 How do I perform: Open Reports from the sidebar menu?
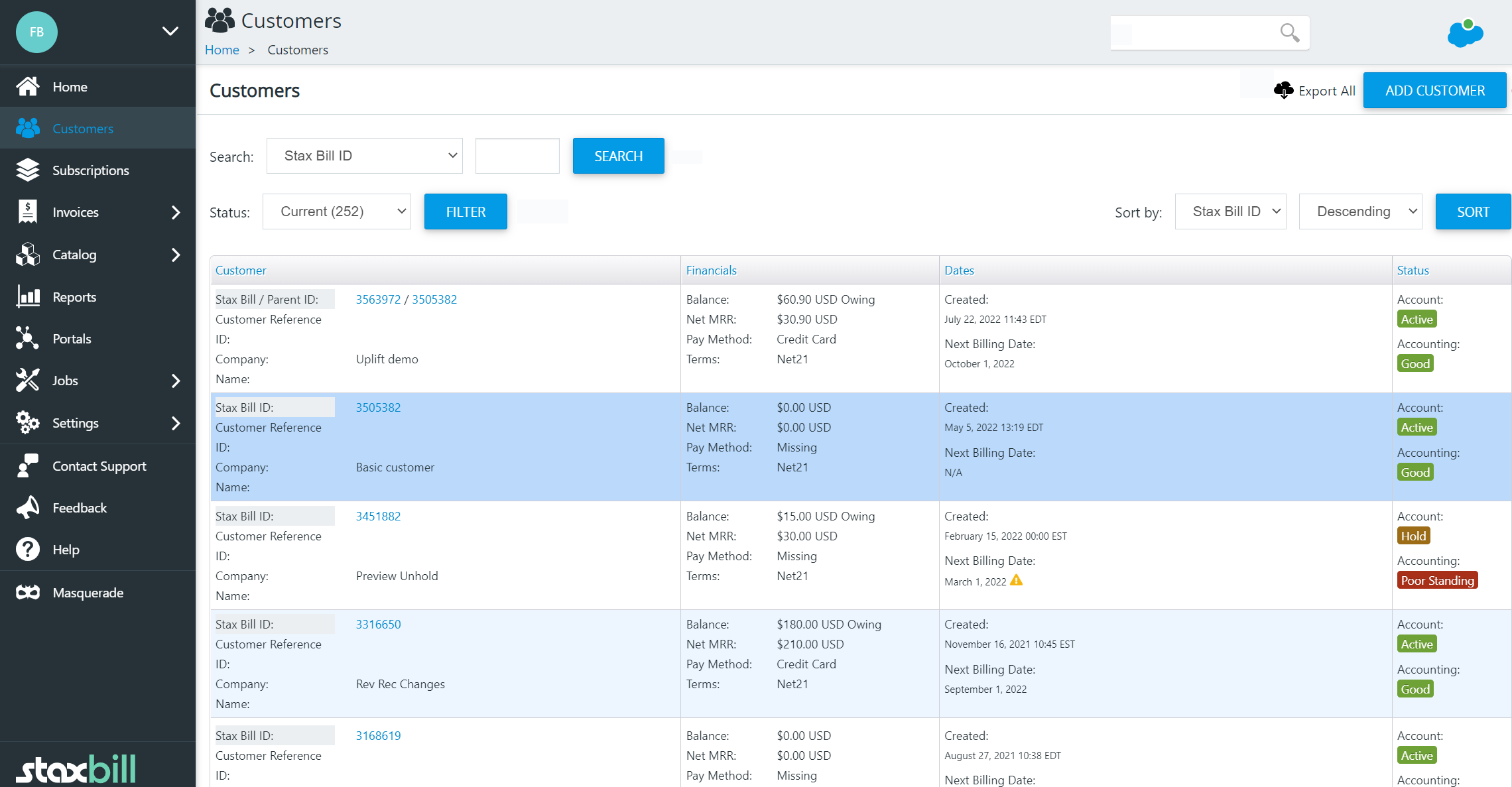(x=97, y=297)
